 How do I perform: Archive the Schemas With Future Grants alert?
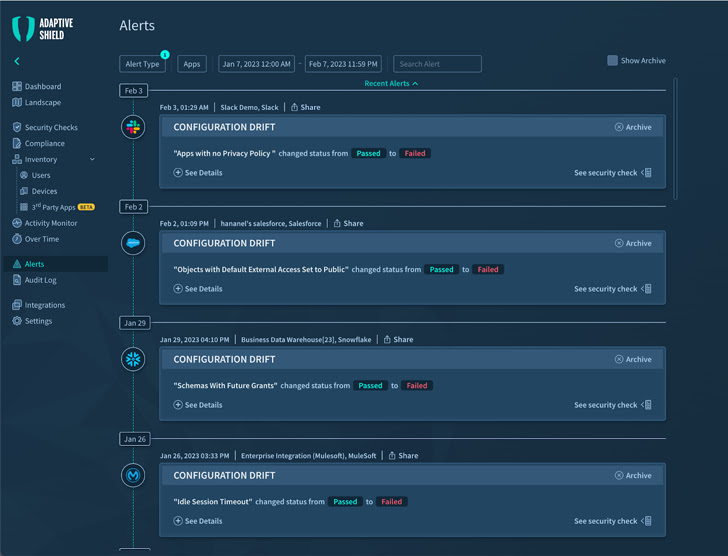point(633,359)
